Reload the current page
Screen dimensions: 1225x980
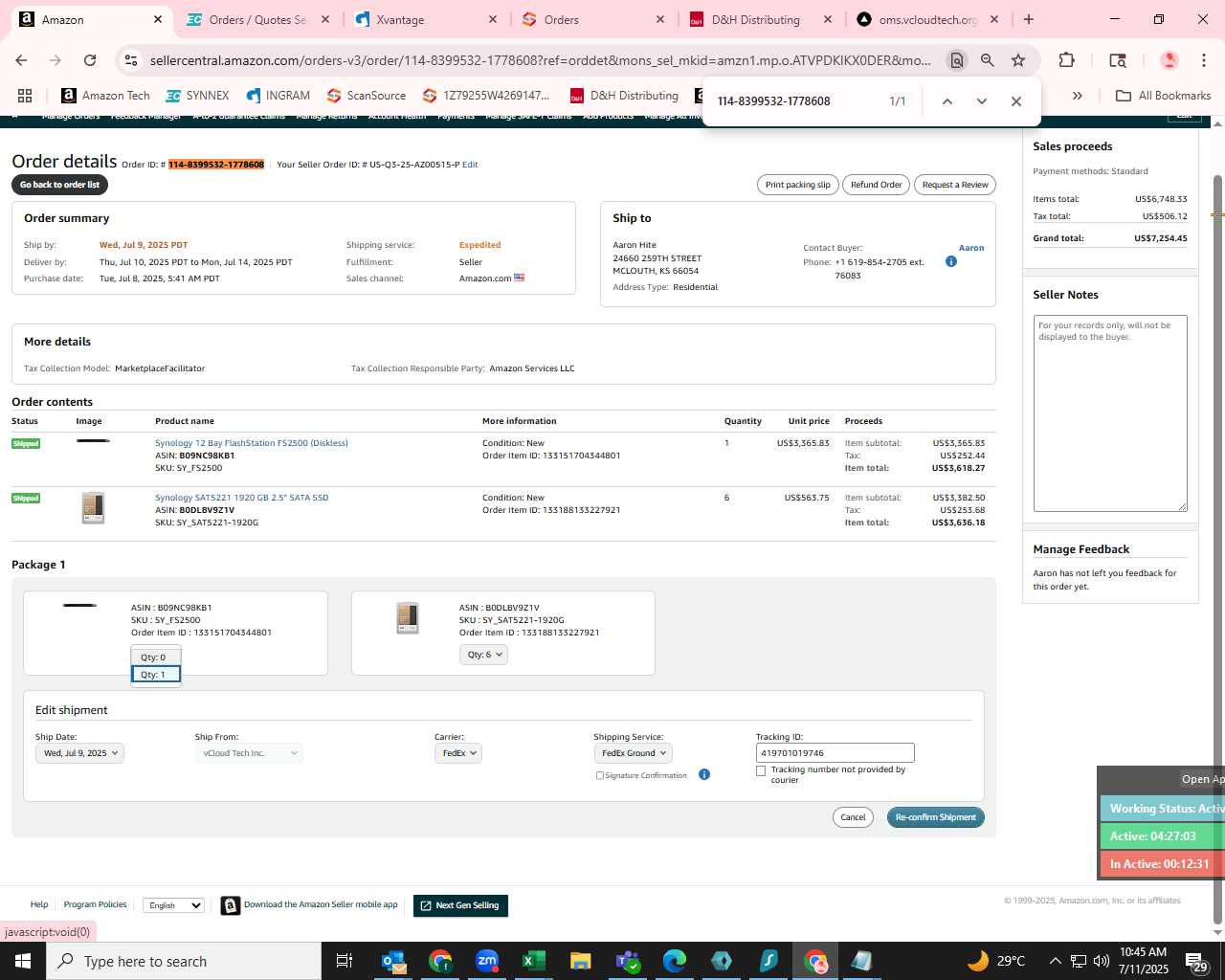90,60
